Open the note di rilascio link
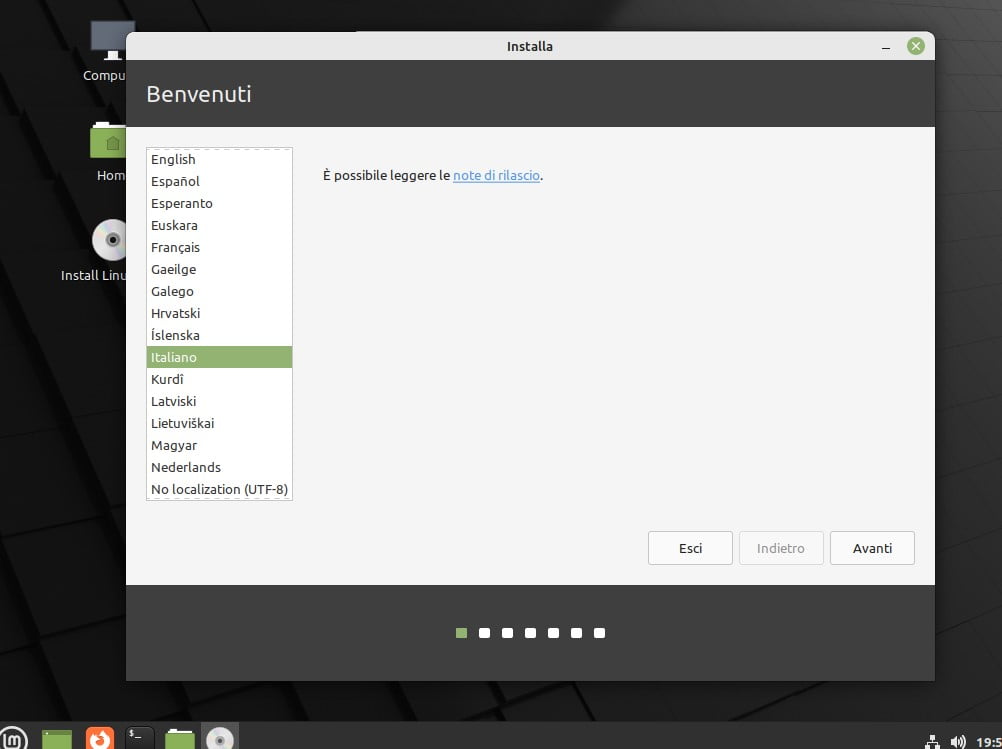The height and width of the screenshot is (749, 1002). pos(496,175)
